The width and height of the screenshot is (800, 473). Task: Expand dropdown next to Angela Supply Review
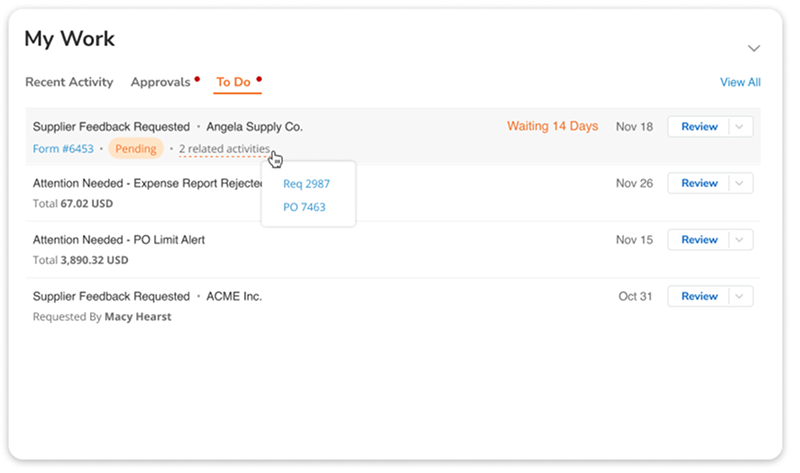tap(740, 127)
